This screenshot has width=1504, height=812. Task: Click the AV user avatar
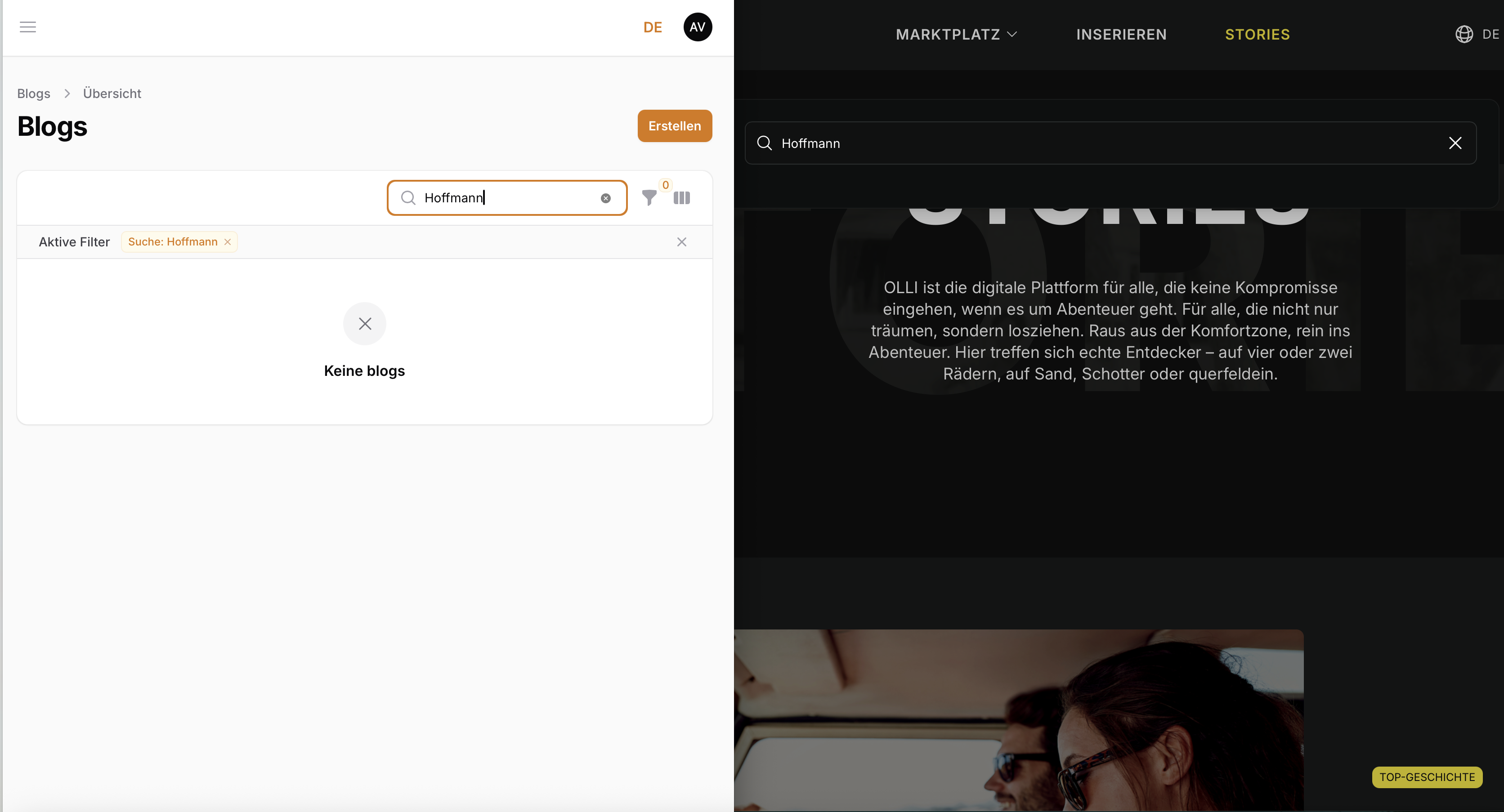(x=697, y=27)
